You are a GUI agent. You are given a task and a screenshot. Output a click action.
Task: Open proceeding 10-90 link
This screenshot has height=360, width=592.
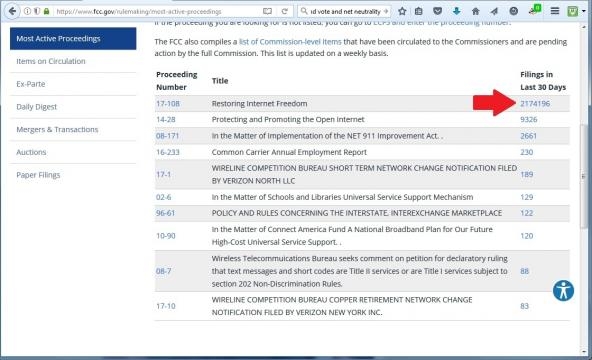pos(166,236)
